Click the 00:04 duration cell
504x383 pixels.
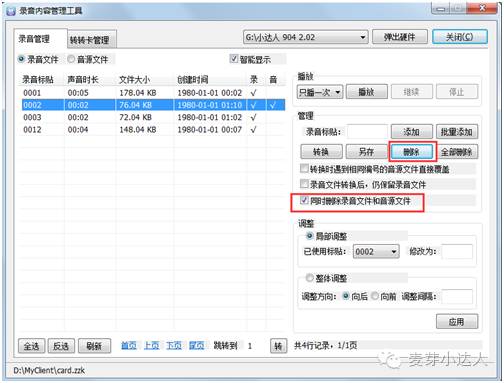tap(78, 129)
